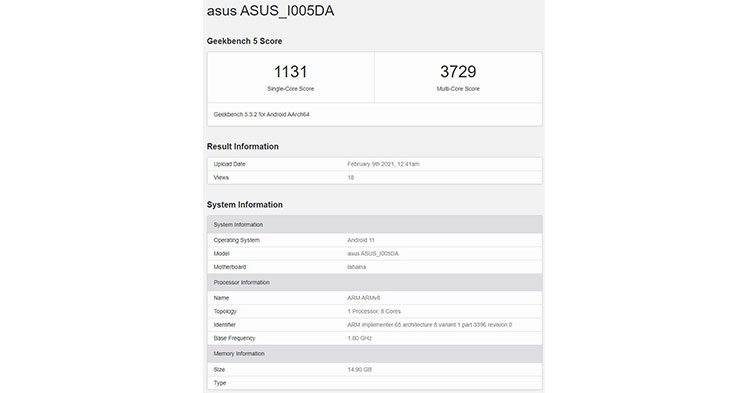The width and height of the screenshot is (750, 393).
Task: Click the 'Motherboard' row label
Action: pos(230,267)
